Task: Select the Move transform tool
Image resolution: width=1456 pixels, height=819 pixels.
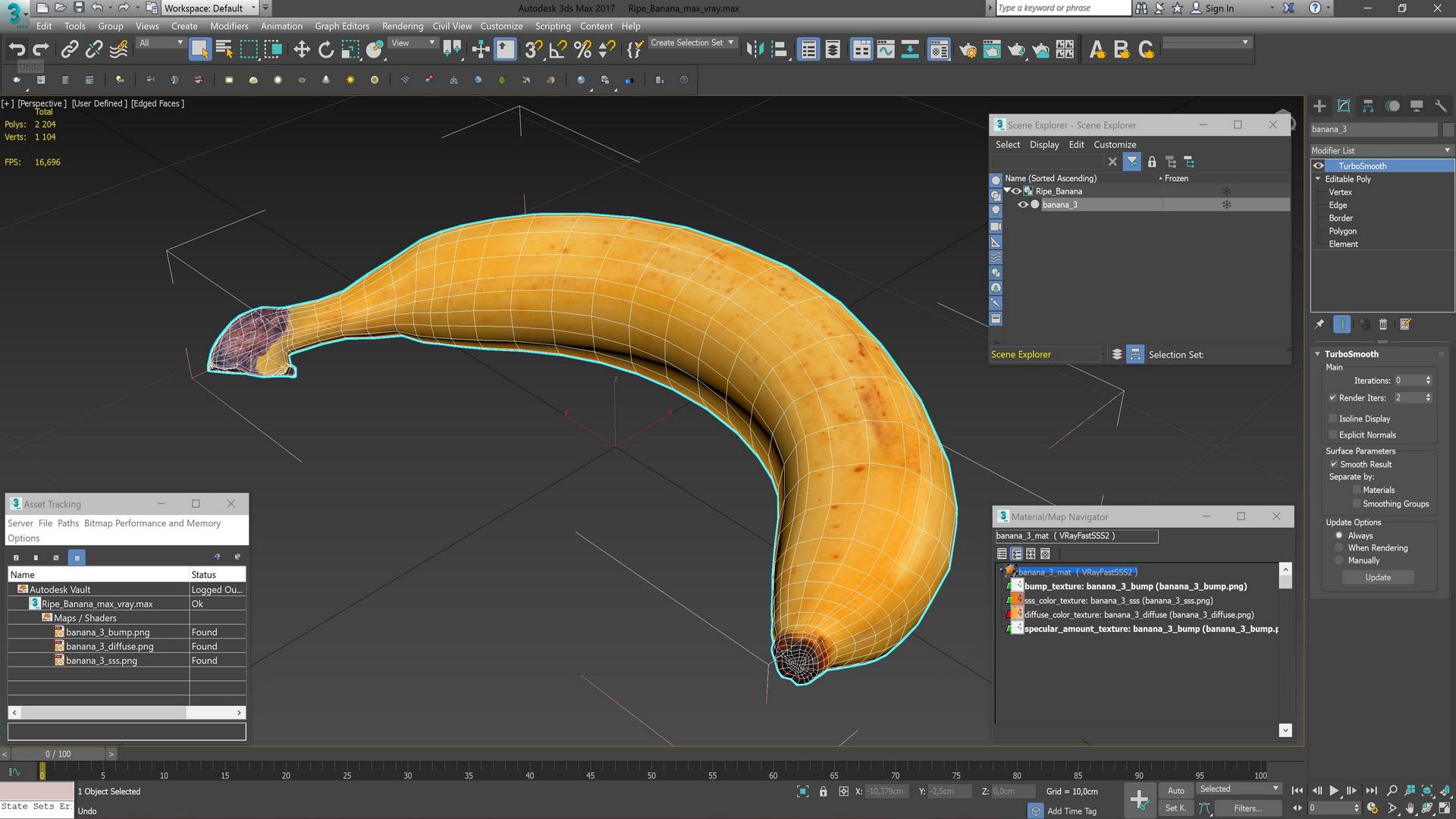Action: (301, 50)
